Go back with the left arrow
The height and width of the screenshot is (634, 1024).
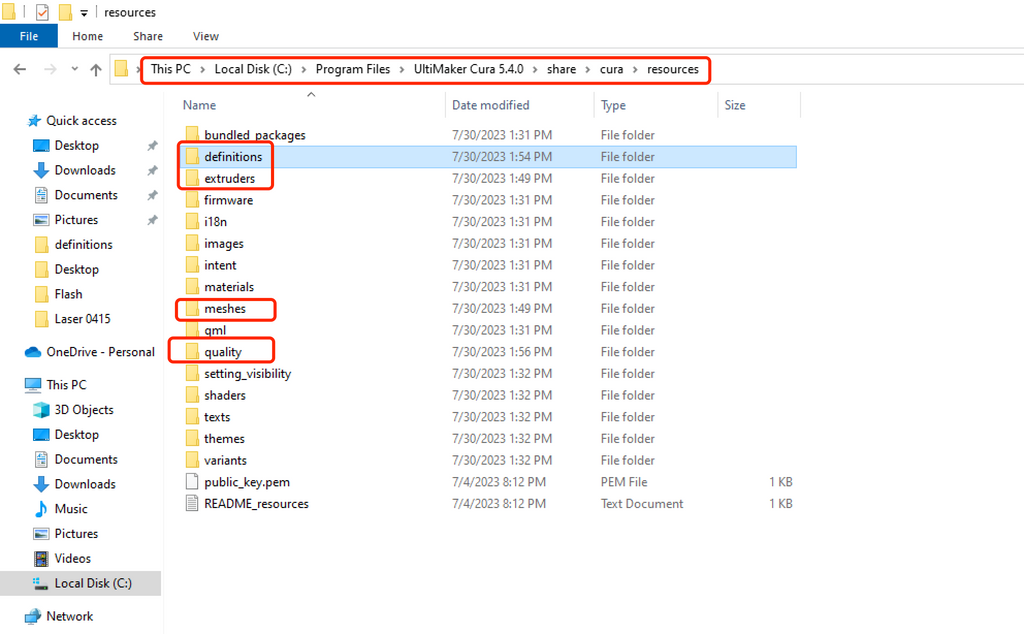pyautogui.click(x=20, y=69)
